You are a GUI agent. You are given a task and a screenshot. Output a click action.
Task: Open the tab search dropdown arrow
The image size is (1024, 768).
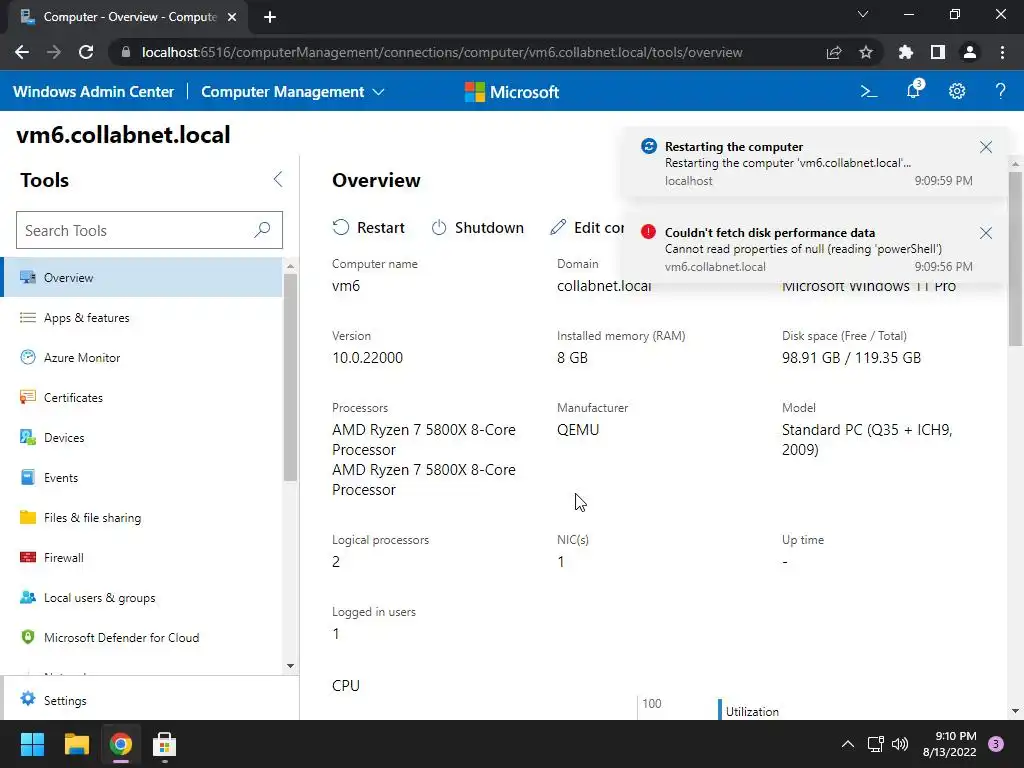[863, 14]
